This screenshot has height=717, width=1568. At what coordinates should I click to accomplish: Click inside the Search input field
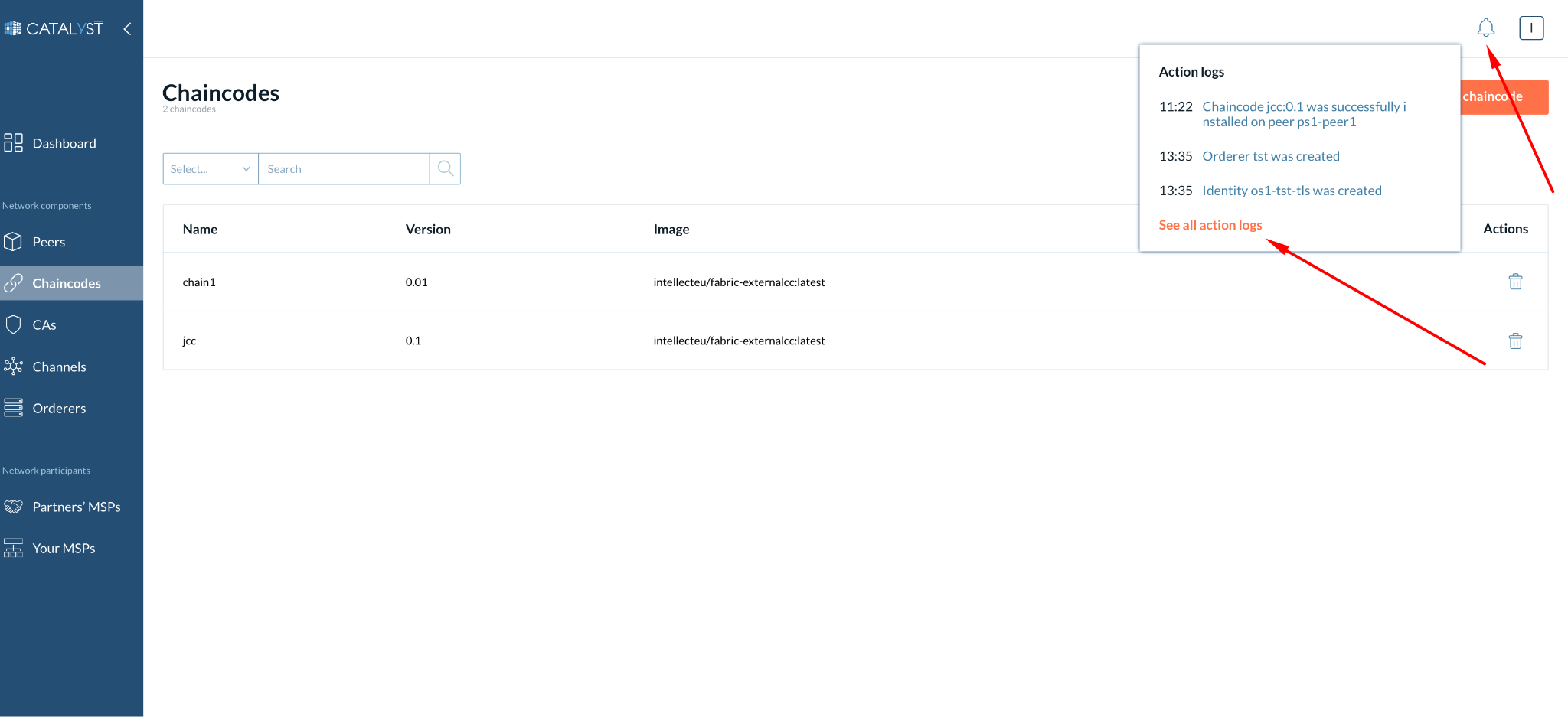coord(345,168)
